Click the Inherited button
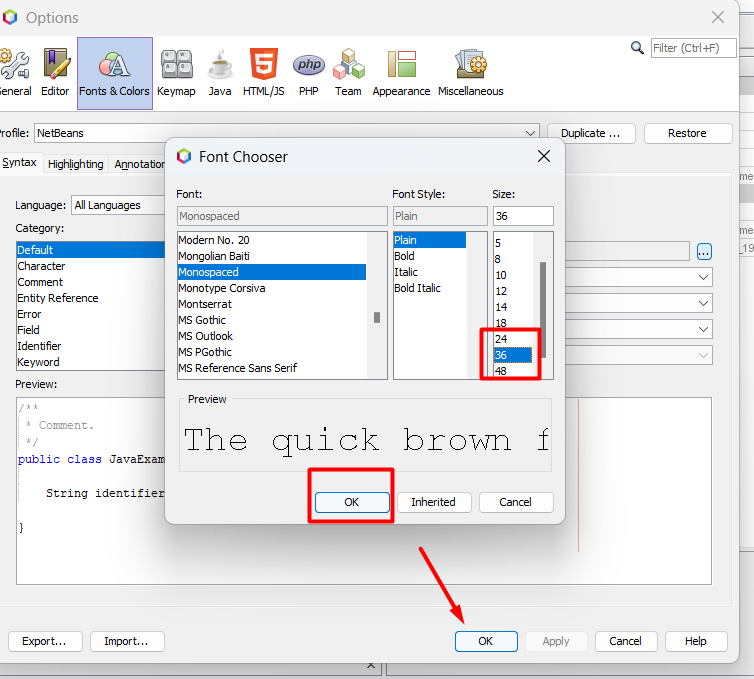 [x=434, y=502]
